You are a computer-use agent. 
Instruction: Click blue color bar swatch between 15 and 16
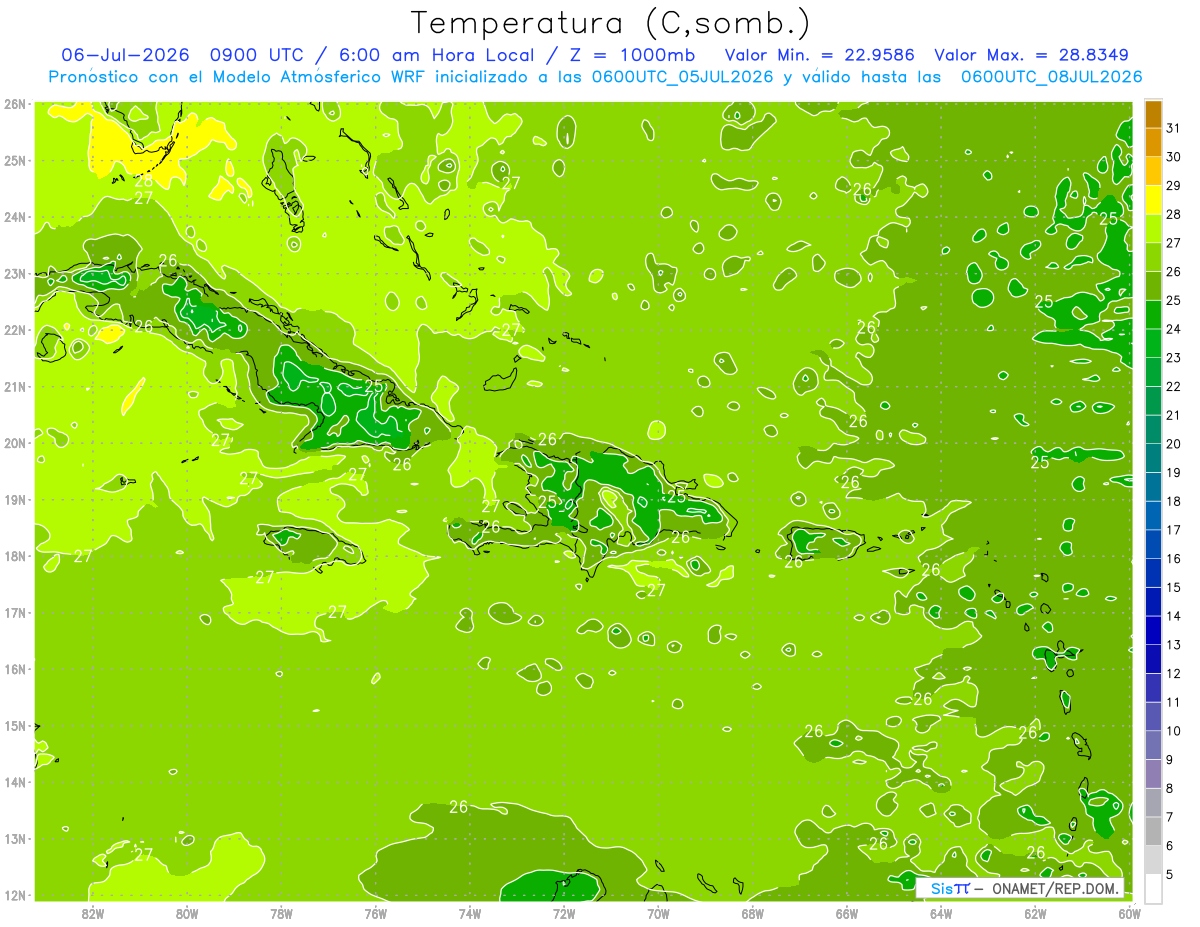pyautogui.click(x=1153, y=573)
